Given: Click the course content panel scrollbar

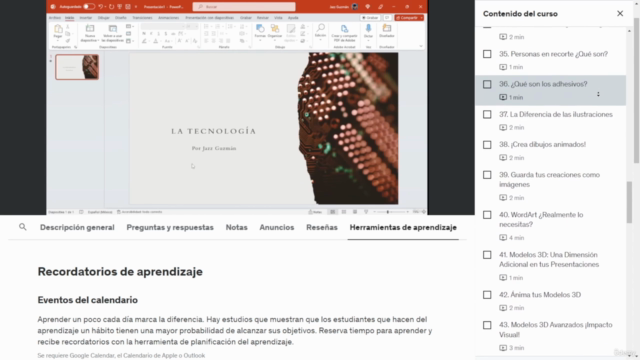Looking at the screenshot, I should [629, 202].
